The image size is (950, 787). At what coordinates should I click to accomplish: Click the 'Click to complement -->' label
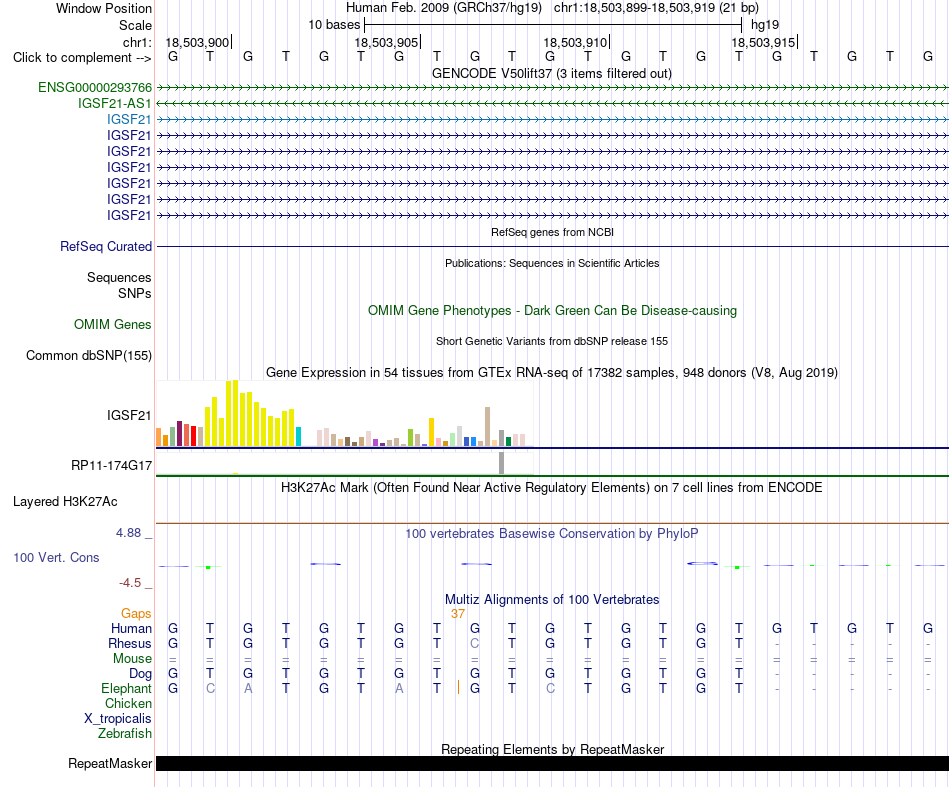point(82,58)
